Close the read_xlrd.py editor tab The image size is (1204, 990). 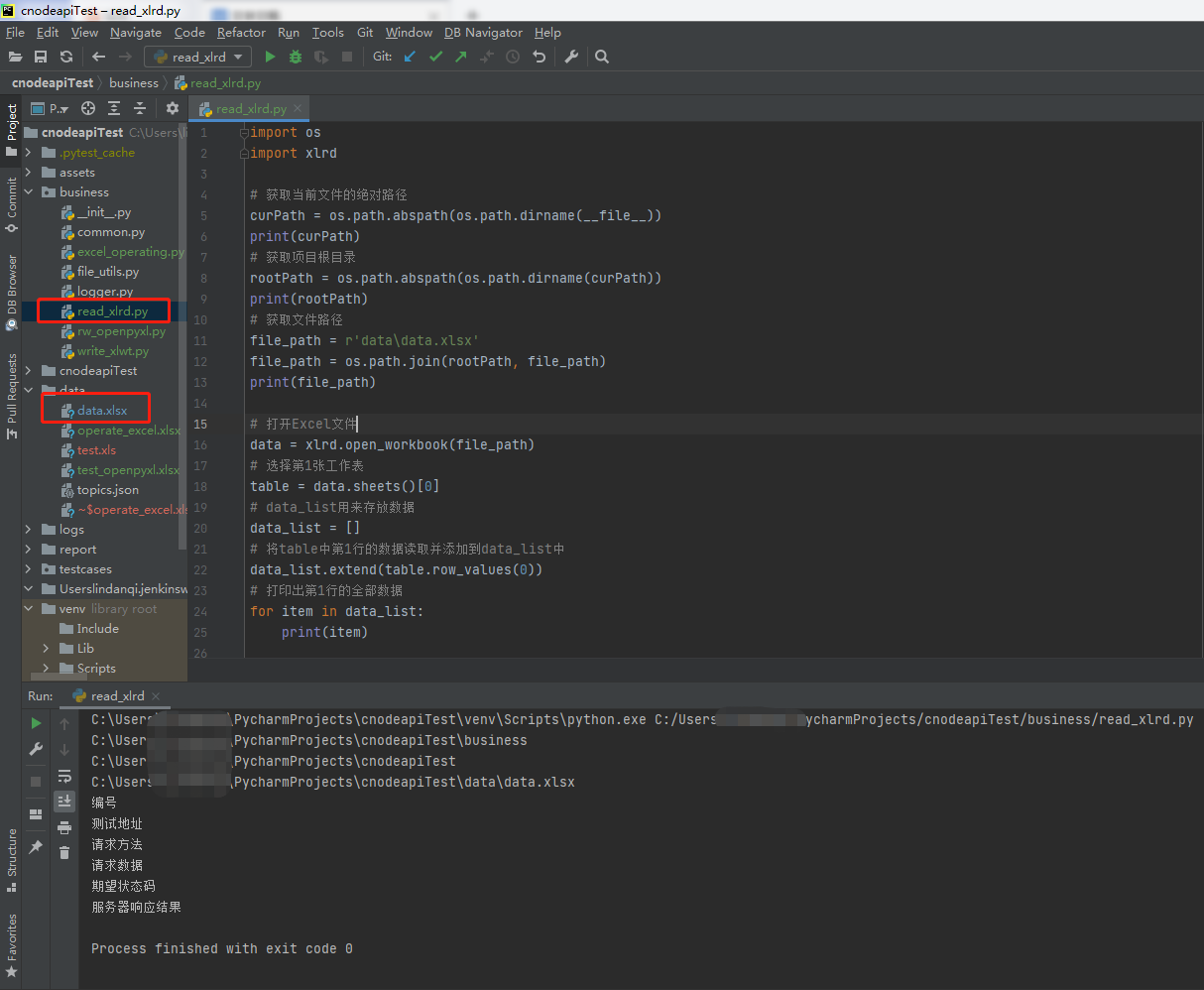click(298, 108)
